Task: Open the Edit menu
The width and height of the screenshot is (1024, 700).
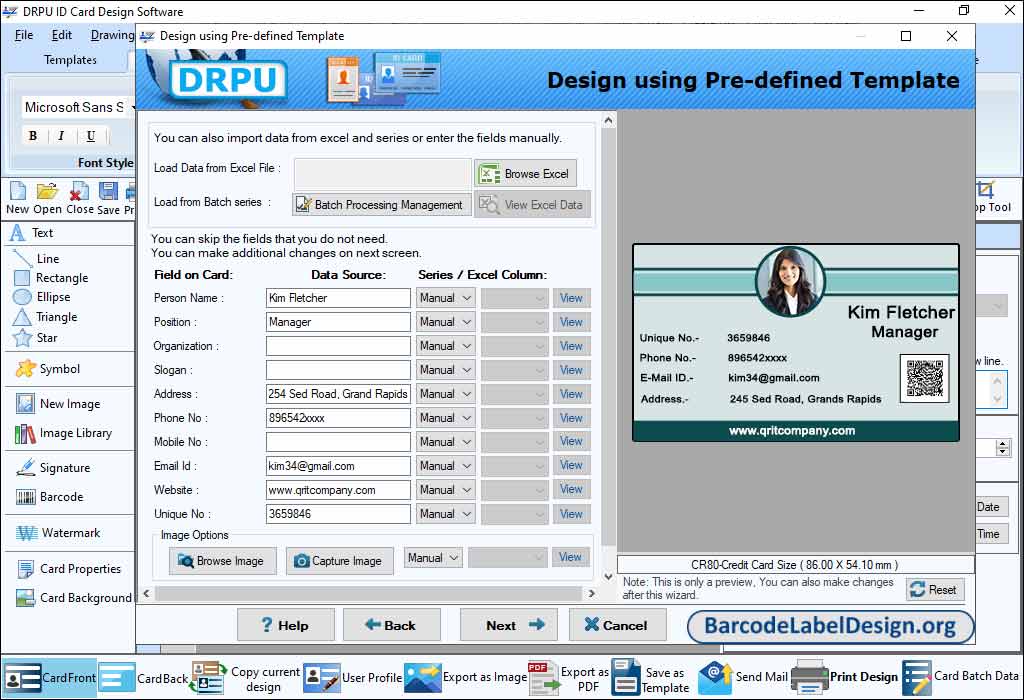Action: click(x=61, y=35)
